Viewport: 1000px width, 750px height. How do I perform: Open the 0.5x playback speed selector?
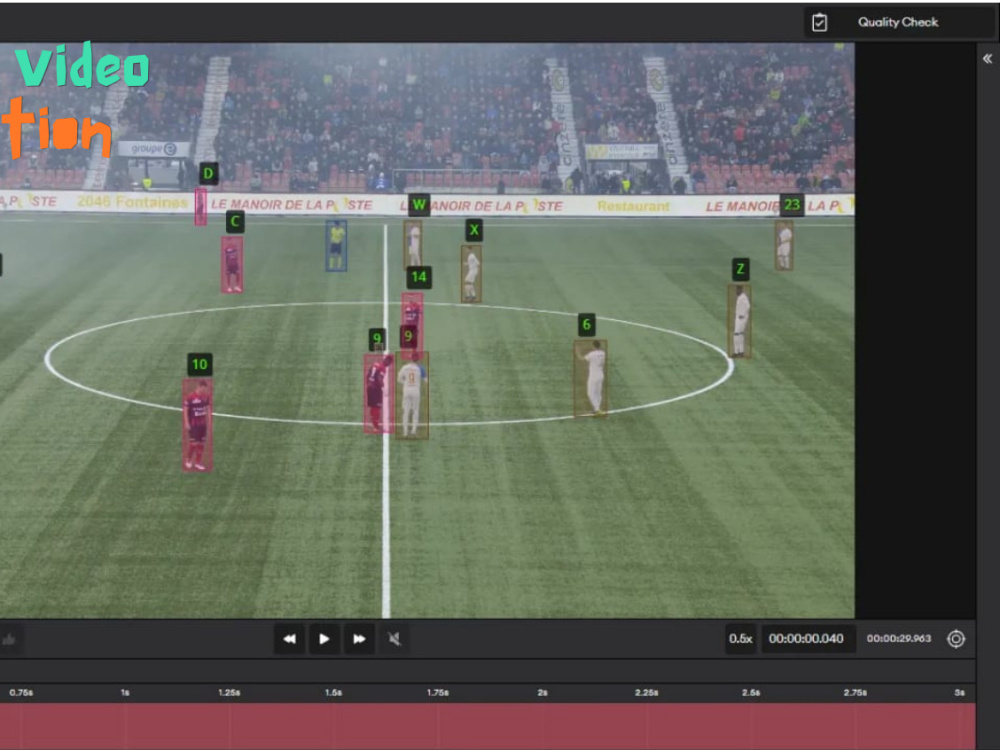(740, 638)
